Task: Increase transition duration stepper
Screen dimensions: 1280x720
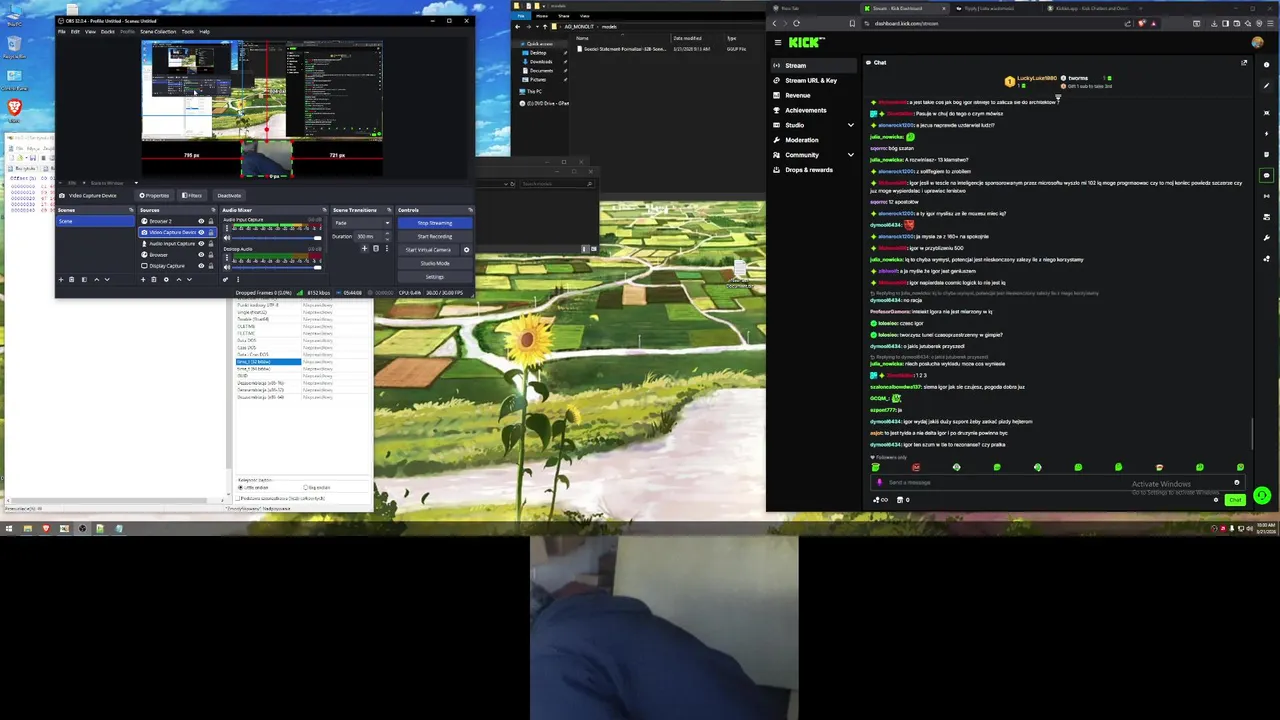Action: click(x=387, y=233)
